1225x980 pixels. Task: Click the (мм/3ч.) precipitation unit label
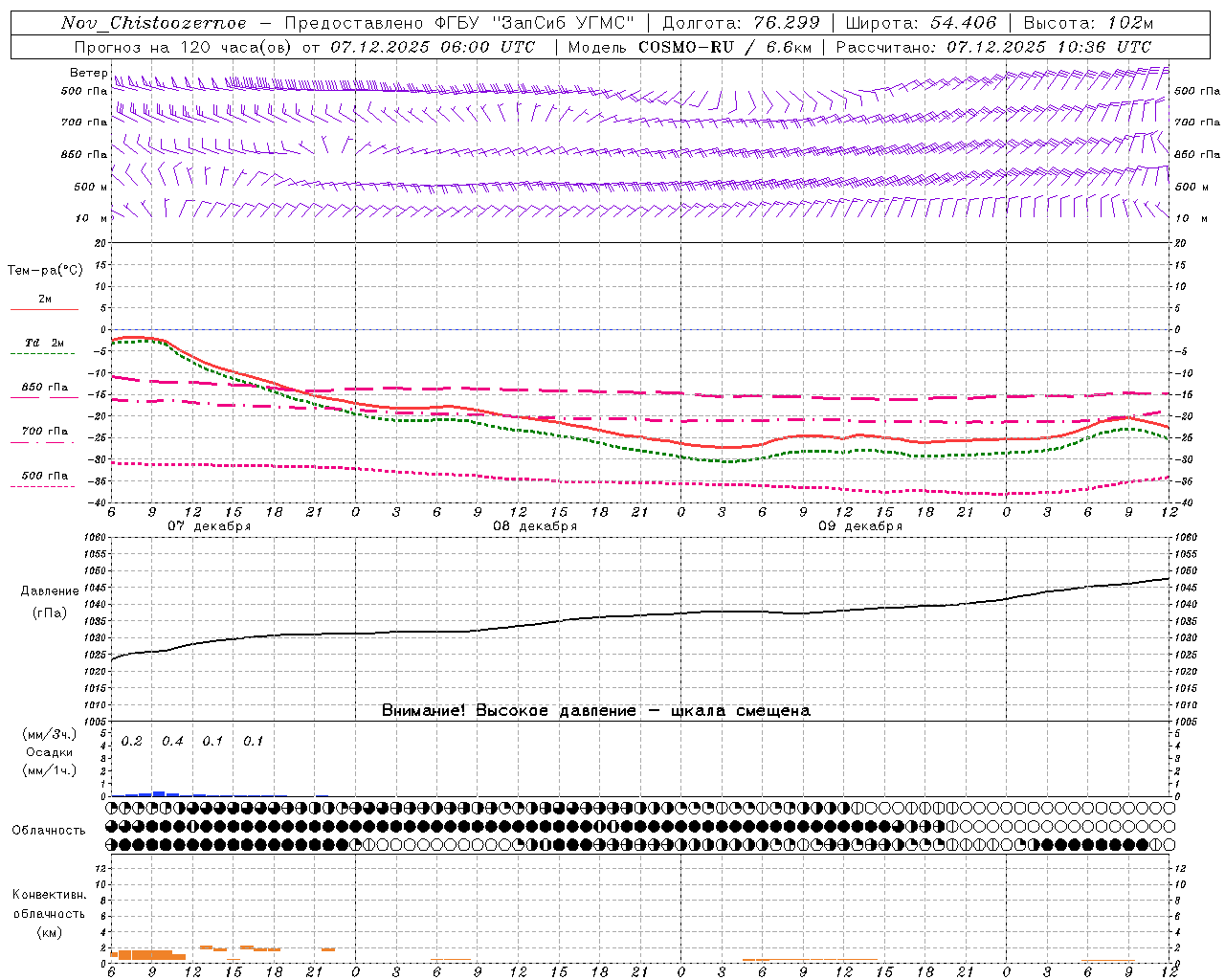click(x=50, y=734)
